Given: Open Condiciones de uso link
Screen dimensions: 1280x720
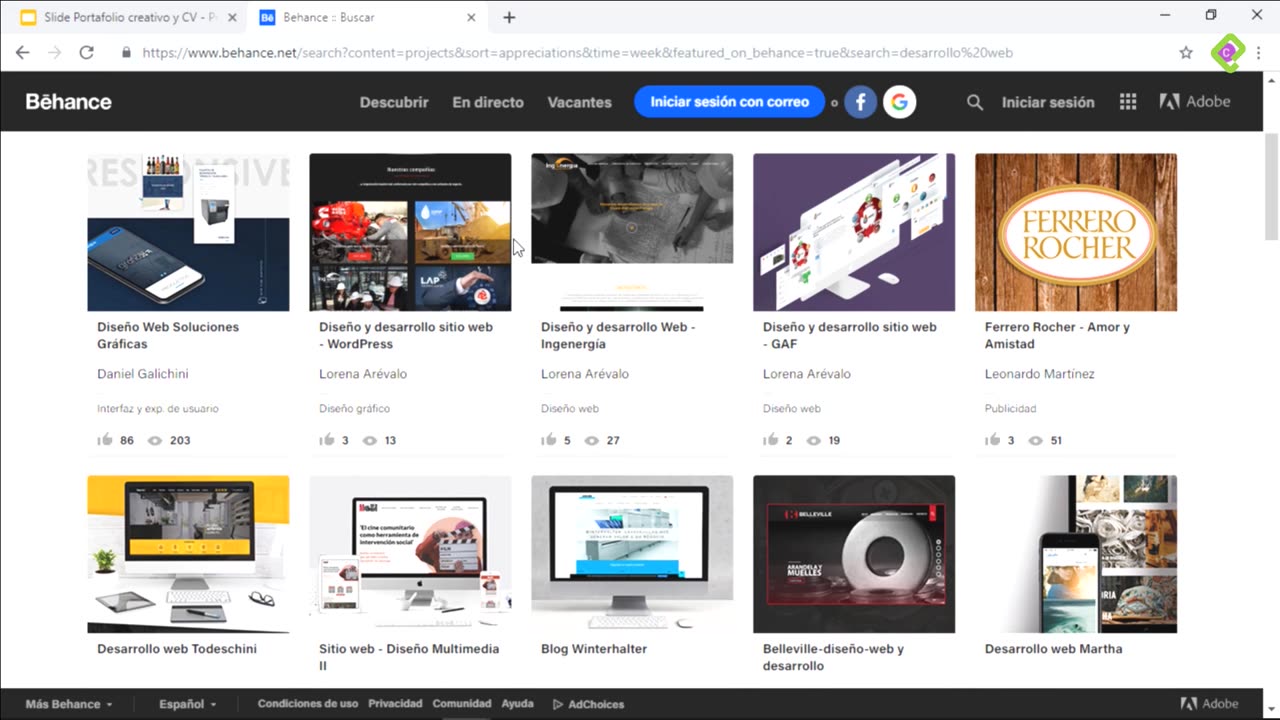Looking at the screenshot, I should click(x=308, y=704).
